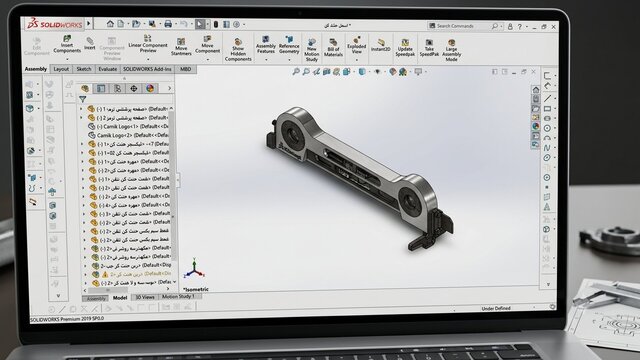Click the Update Speedpak tool
This screenshot has width=640, height=360.
[x=405, y=48]
